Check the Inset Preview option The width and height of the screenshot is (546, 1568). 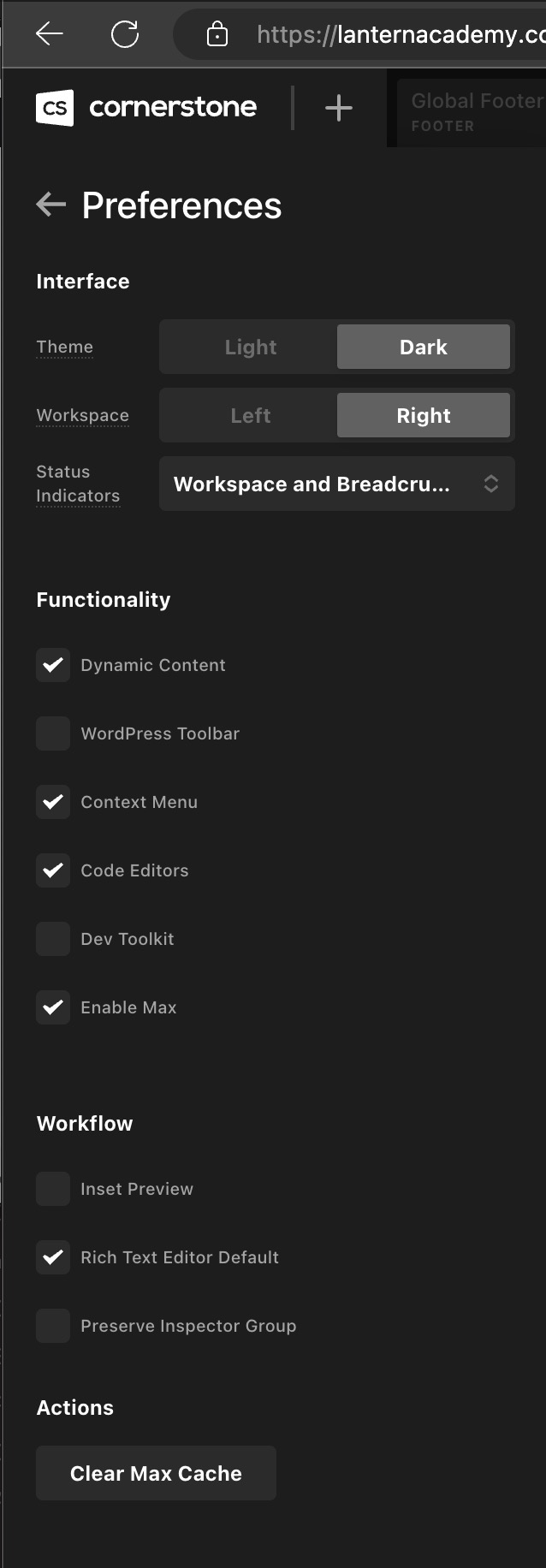coord(53,1189)
